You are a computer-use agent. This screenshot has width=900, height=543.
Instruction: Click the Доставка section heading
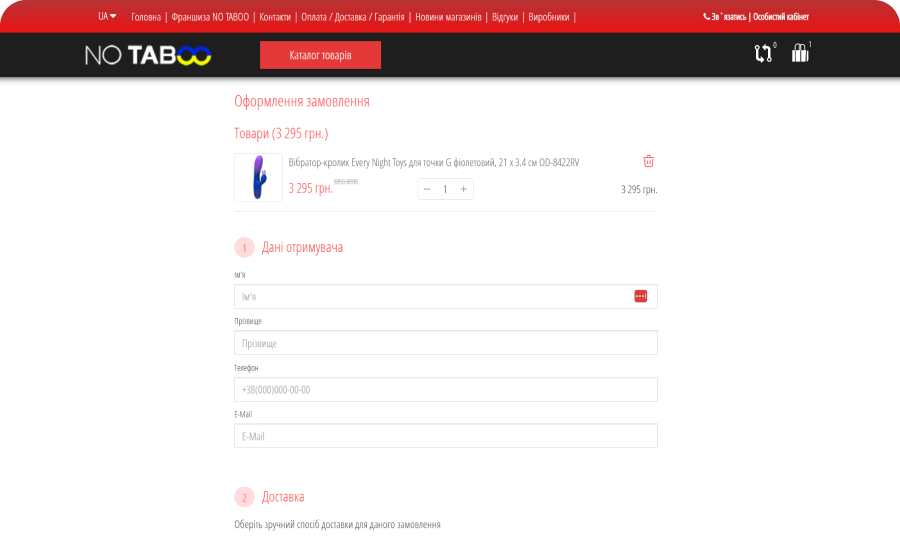[x=283, y=497]
